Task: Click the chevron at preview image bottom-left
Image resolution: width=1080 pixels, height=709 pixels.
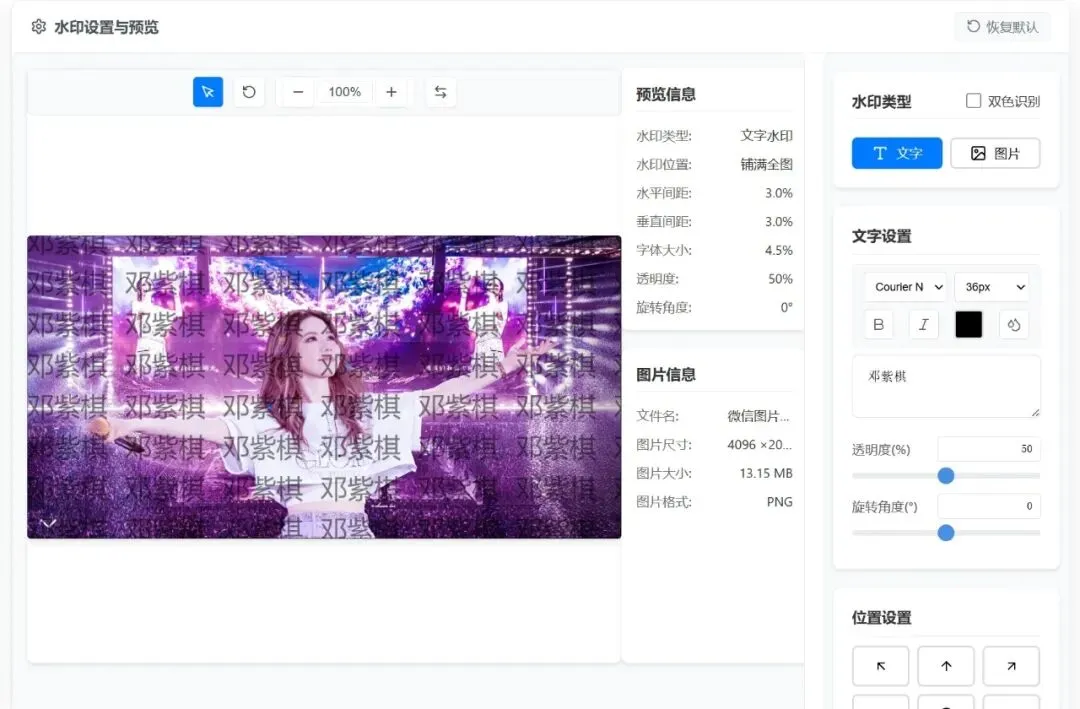Action: [48, 524]
